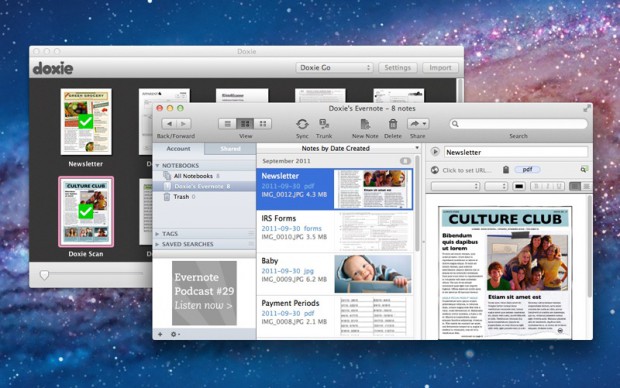
Task: Click the notebook icon beside pdf tag
Action: pos(506,170)
